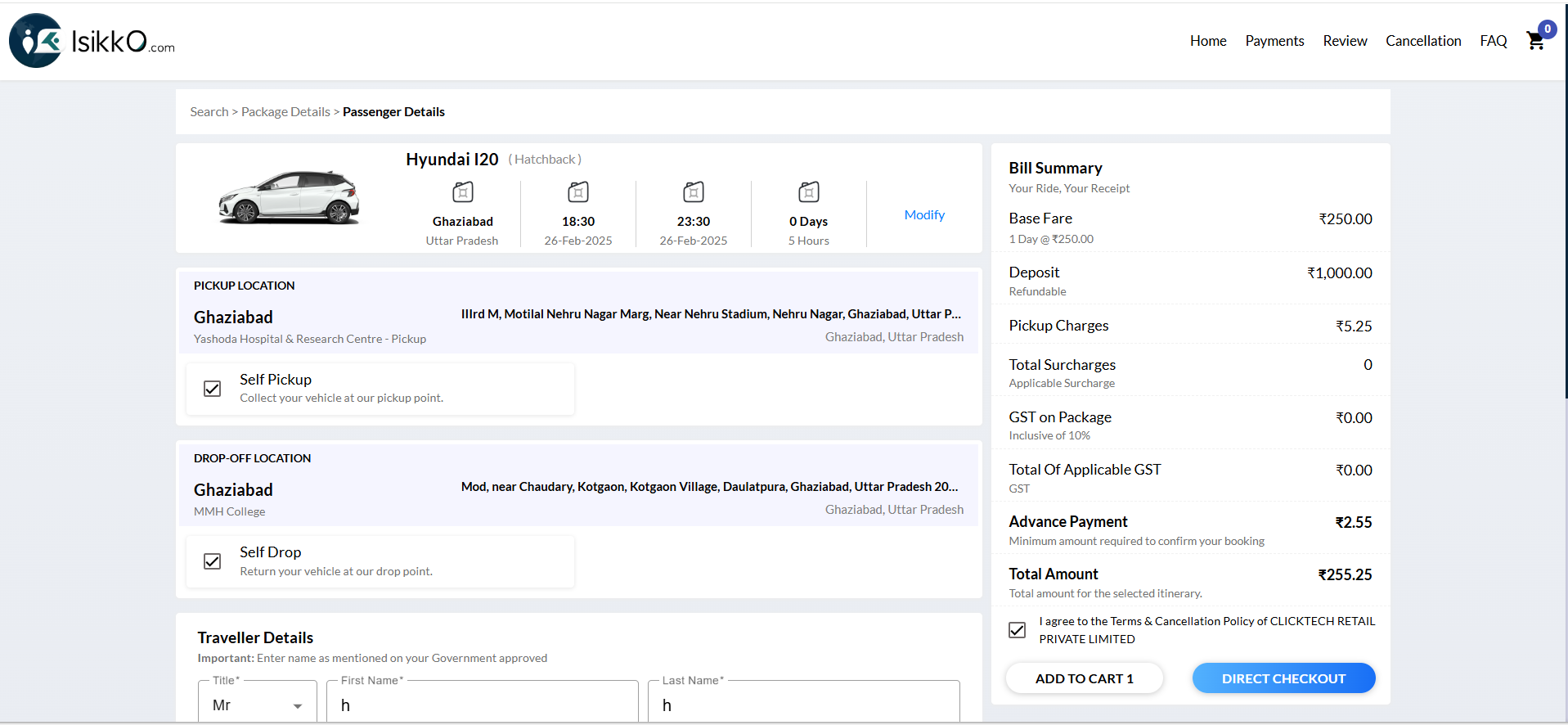Click the IsikkO.com logo icon
Image resolution: width=1568 pixels, height=725 pixels.
tap(36, 41)
